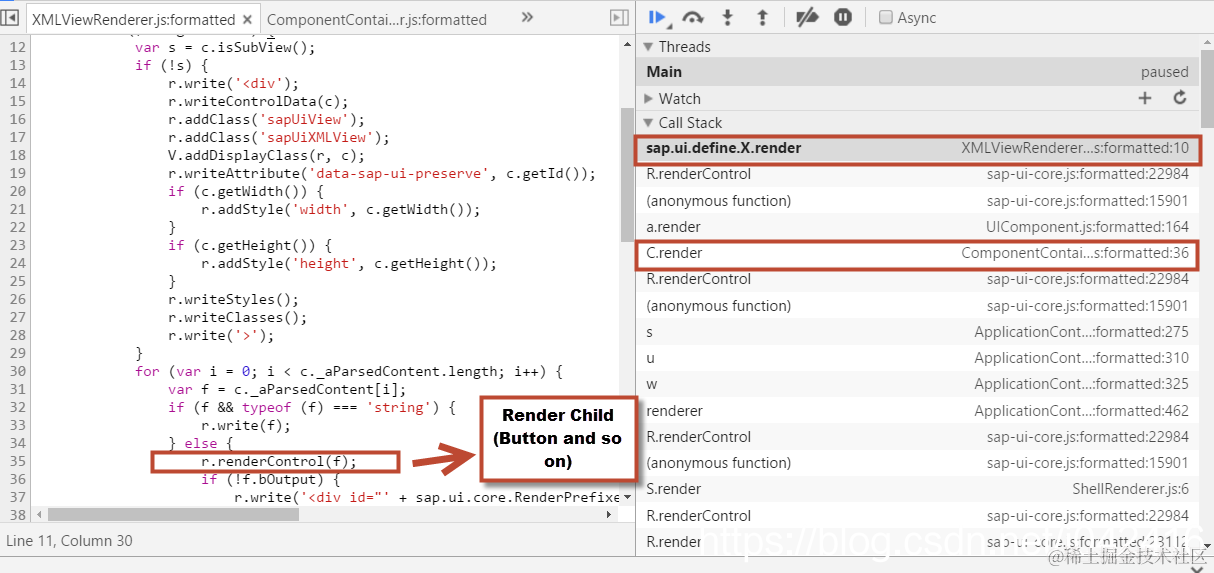Click code editor scroll-down arrow
The image size is (1214, 573).
click(626, 496)
